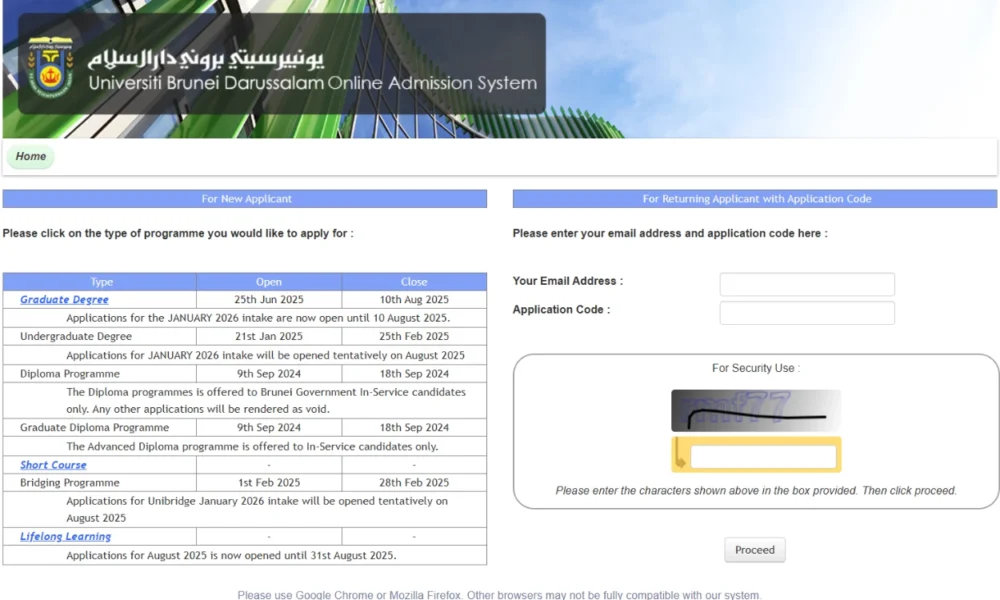Screen dimensions: 1000x600
Task: Open the Home menu item
Action: coord(31,156)
